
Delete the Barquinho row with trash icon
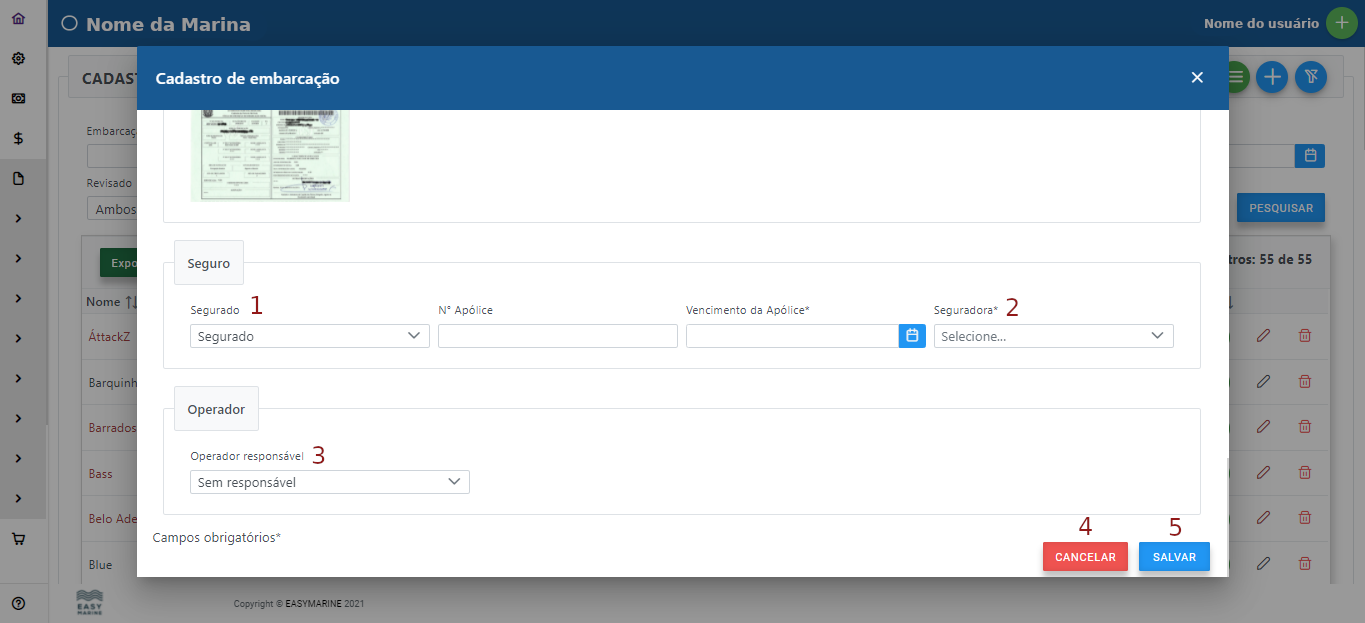pyautogui.click(x=1304, y=381)
